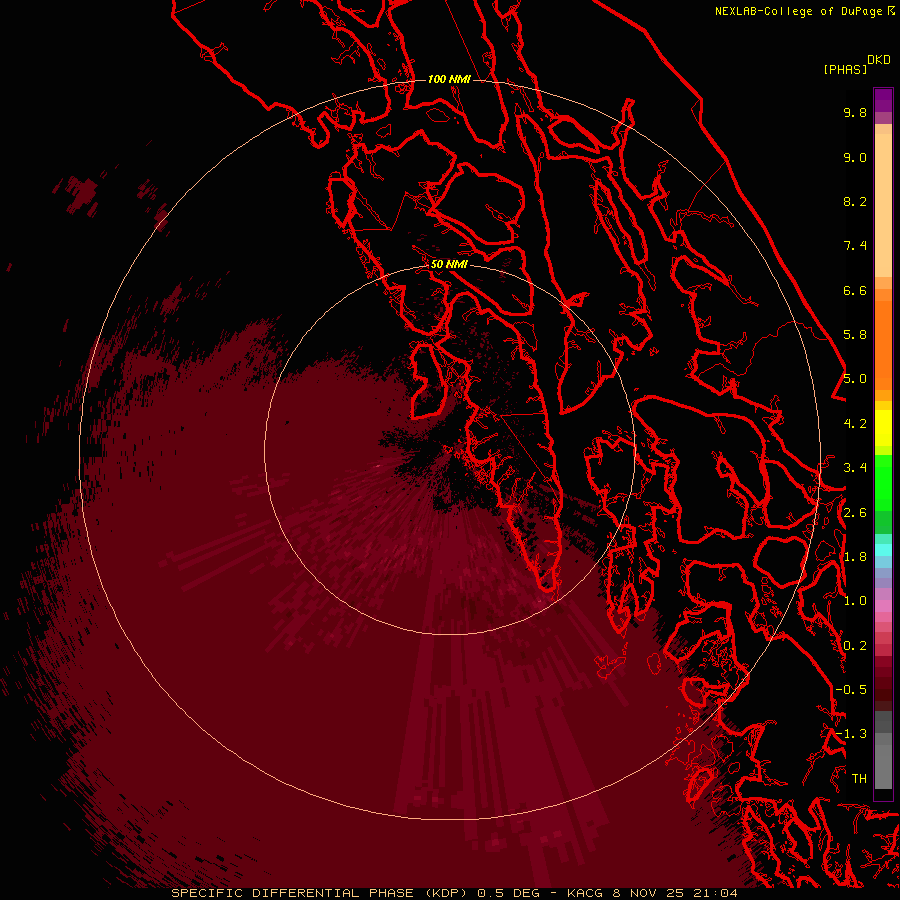The image size is (900, 900).
Task: Click the -0.5 scale value
Action: [x=851, y=690]
